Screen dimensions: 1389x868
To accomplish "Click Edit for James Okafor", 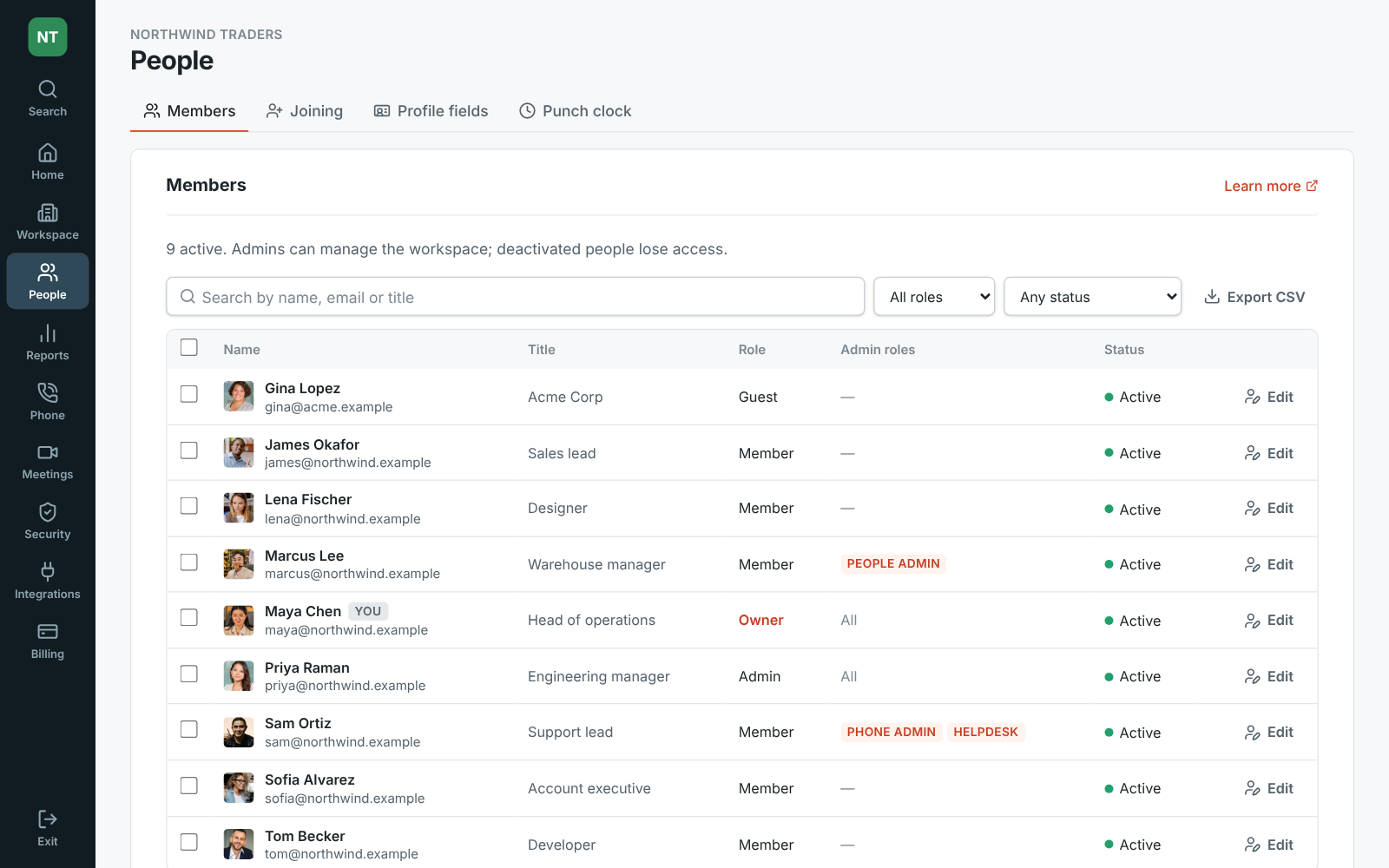I will point(1269,453).
